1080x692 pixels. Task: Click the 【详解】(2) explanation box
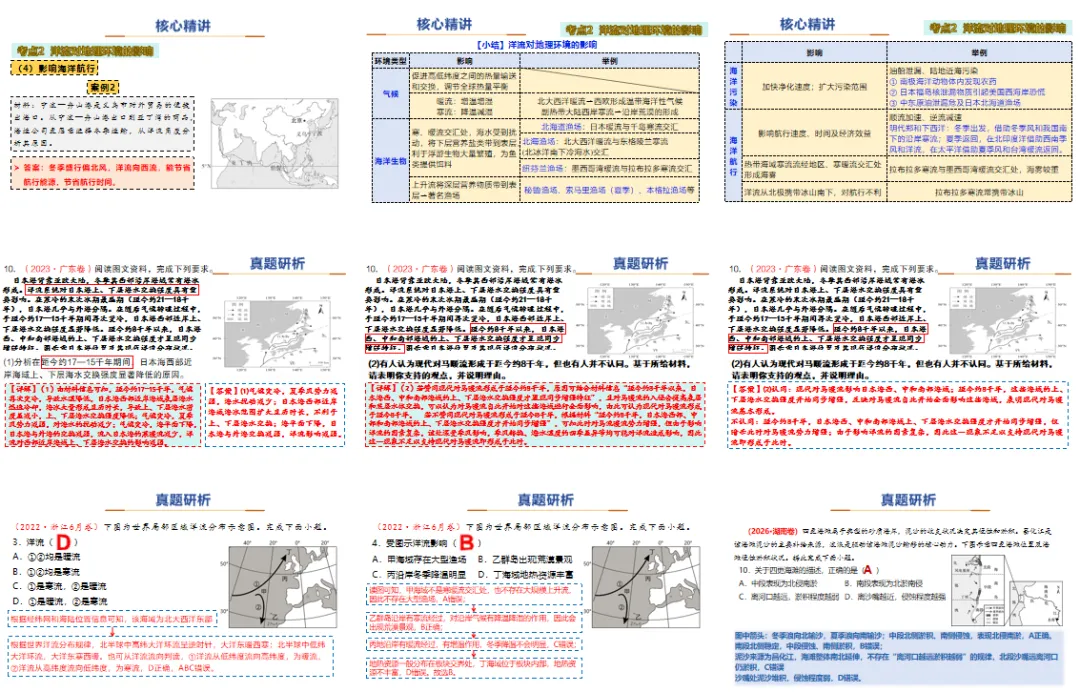click(x=536, y=415)
